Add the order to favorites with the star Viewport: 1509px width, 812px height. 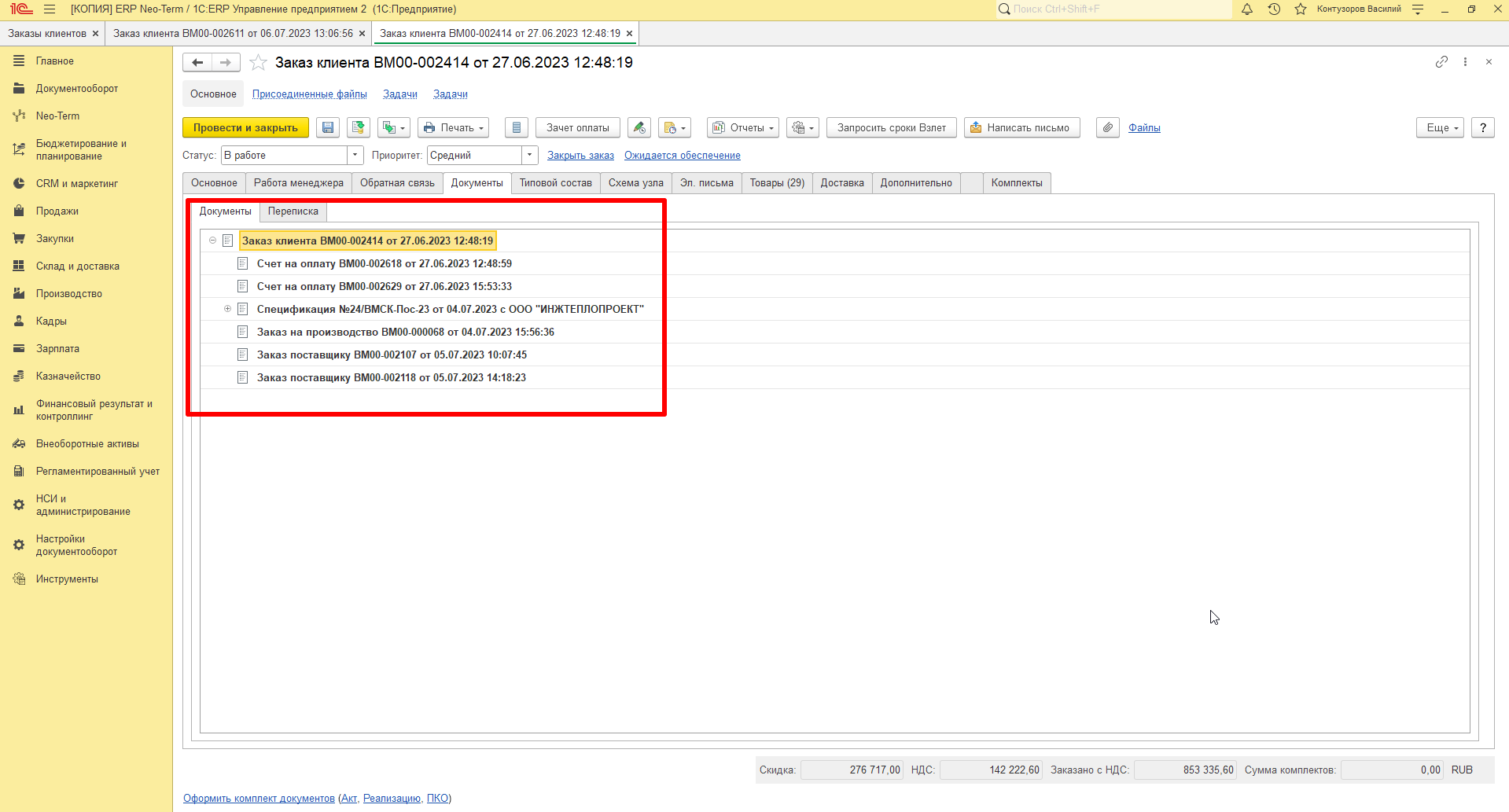pos(258,63)
